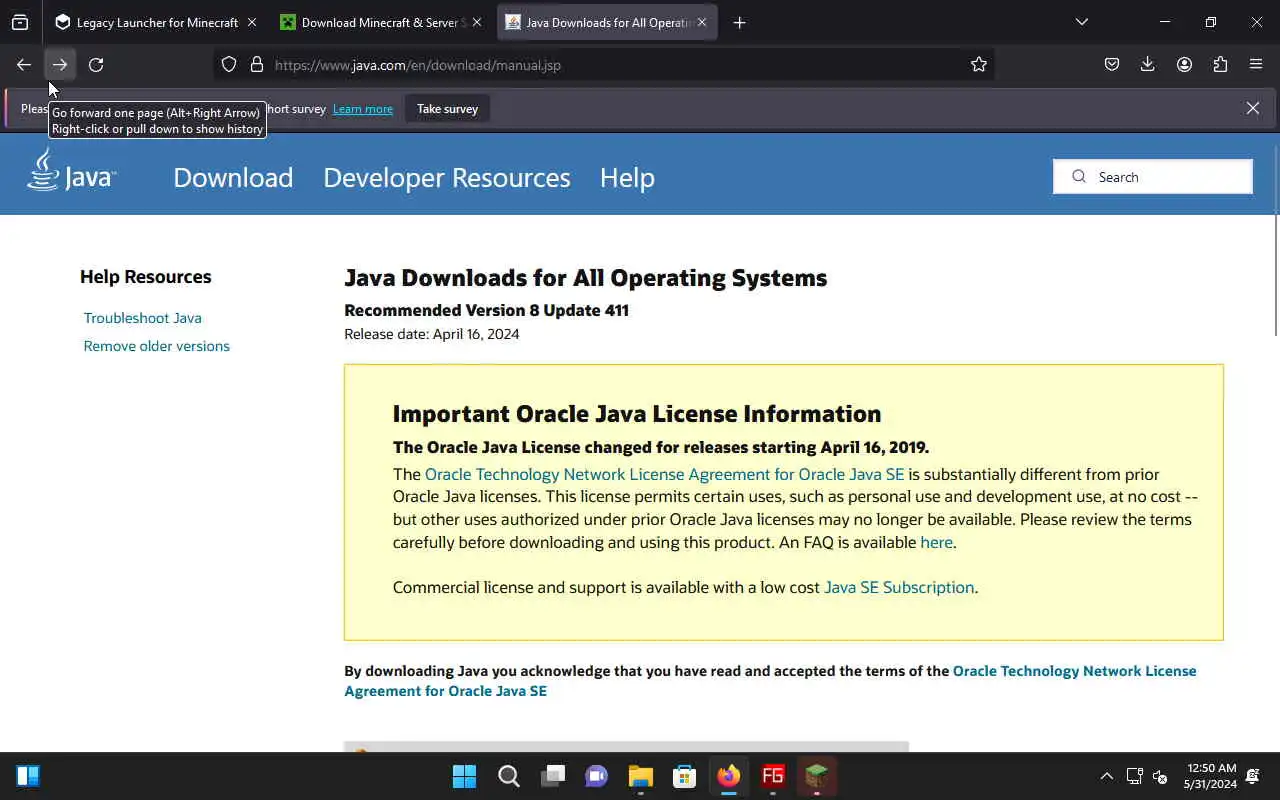Close the Download Minecraft & Server tab
The height and width of the screenshot is (800, 1280).
tap(476, 22)
